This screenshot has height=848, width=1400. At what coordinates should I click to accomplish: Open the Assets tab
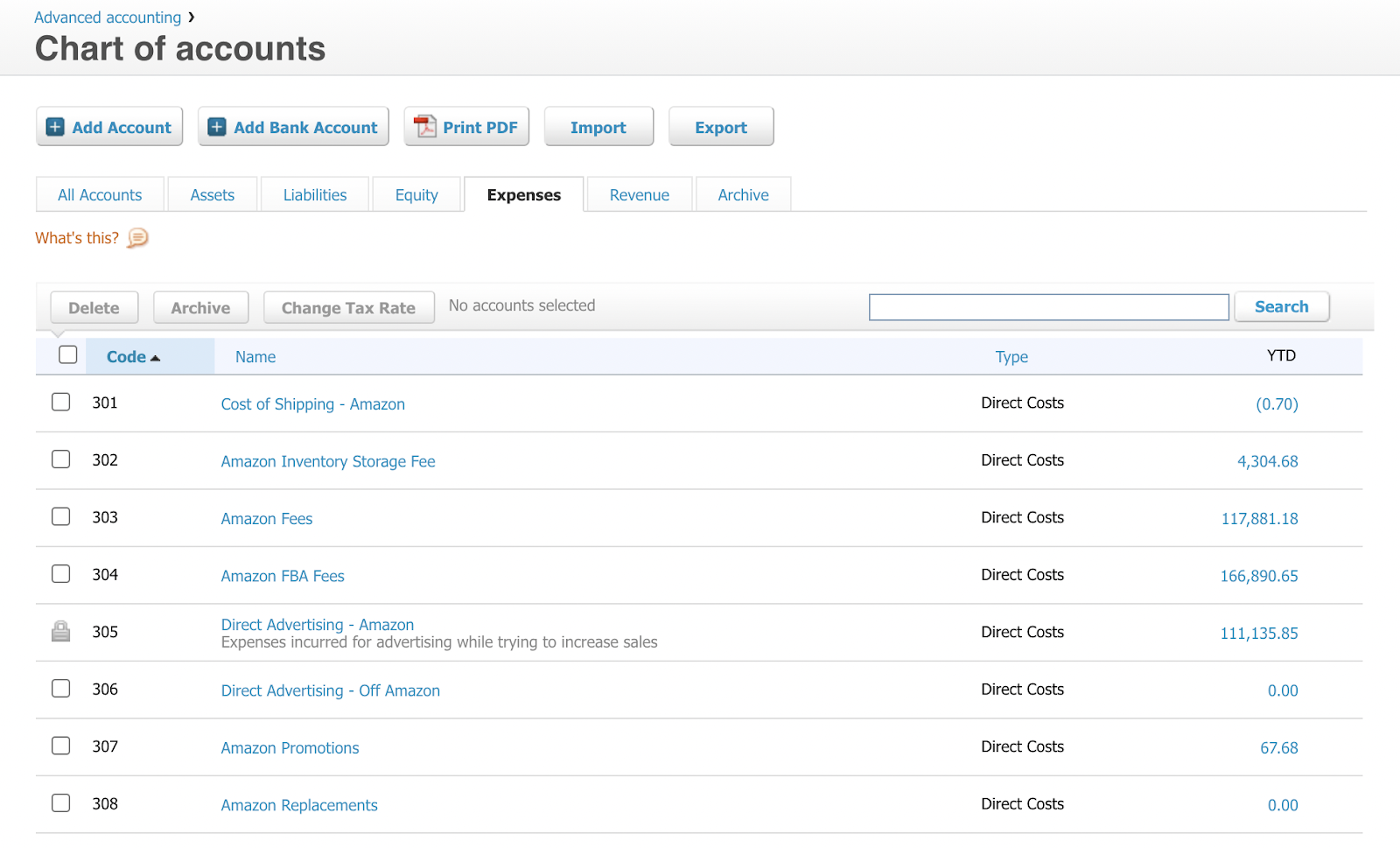[213, 194]
